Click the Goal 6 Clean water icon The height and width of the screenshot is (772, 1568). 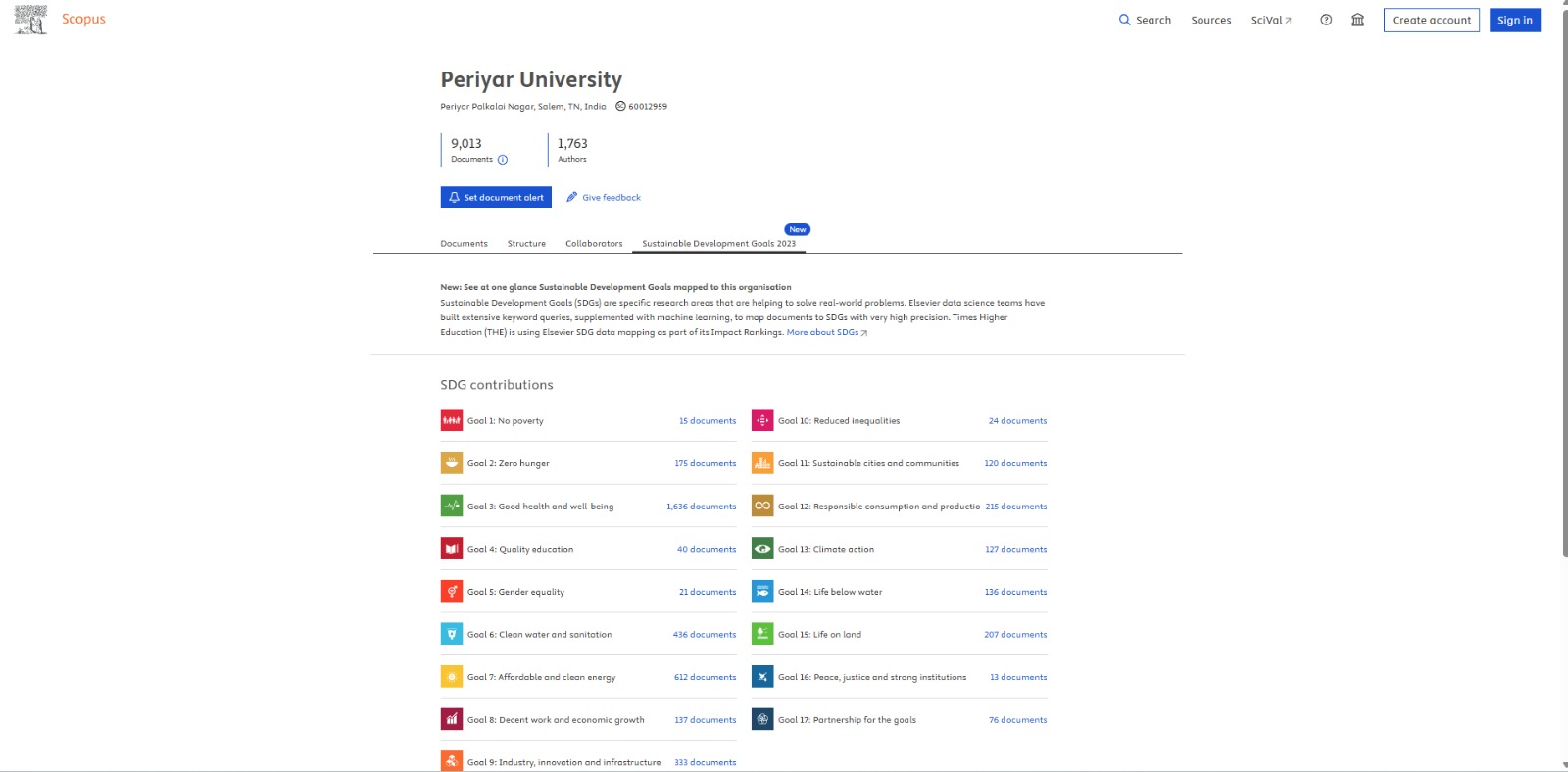point(451,635)
